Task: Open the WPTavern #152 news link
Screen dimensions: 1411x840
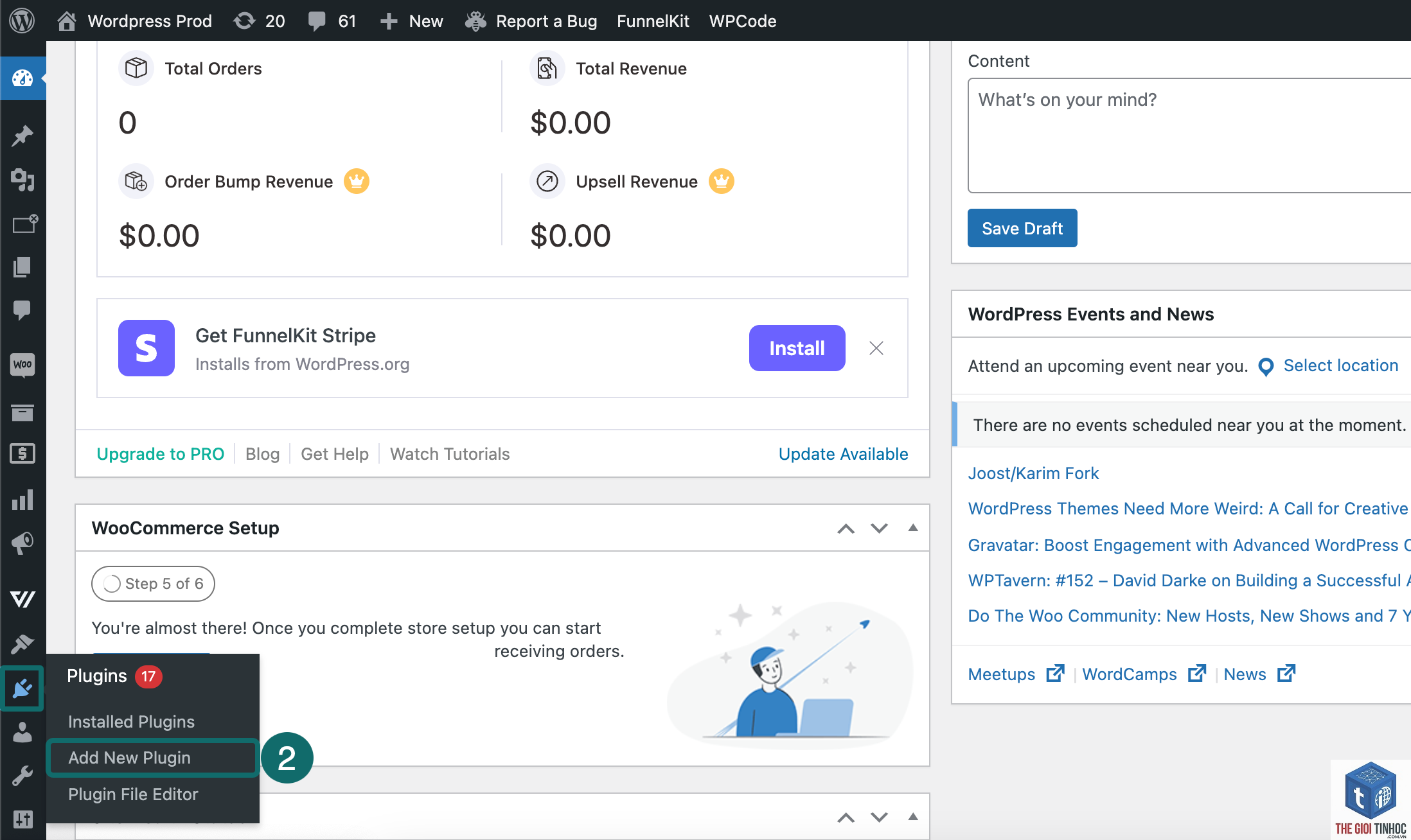Action: tap(1189, 581)
